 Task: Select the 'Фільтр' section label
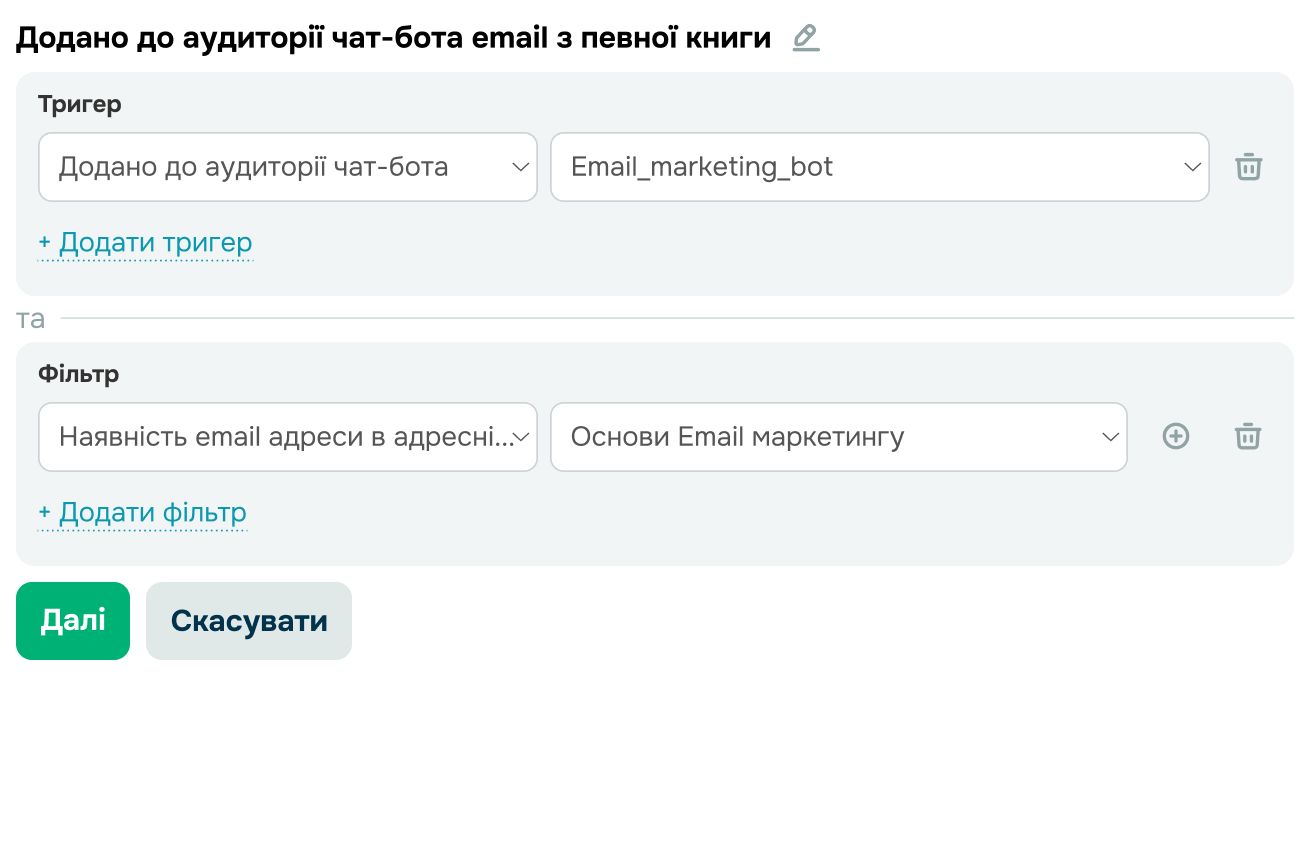[79, 374]
